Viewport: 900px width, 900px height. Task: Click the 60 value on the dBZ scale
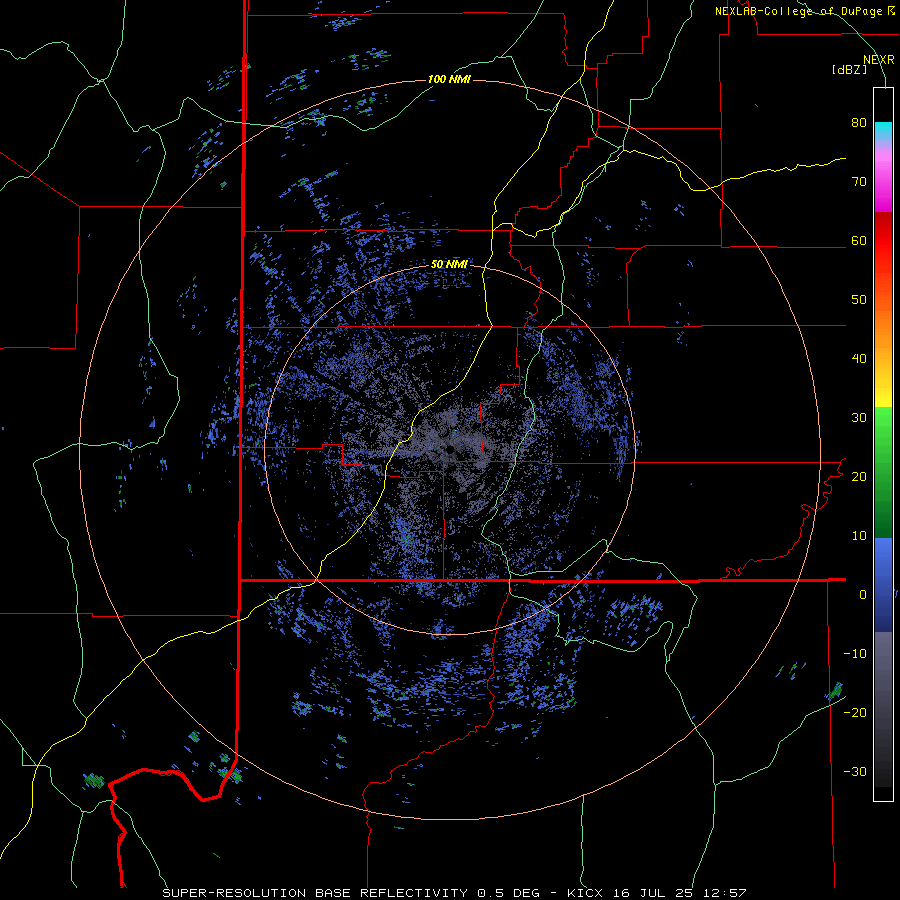pos(859,240)
